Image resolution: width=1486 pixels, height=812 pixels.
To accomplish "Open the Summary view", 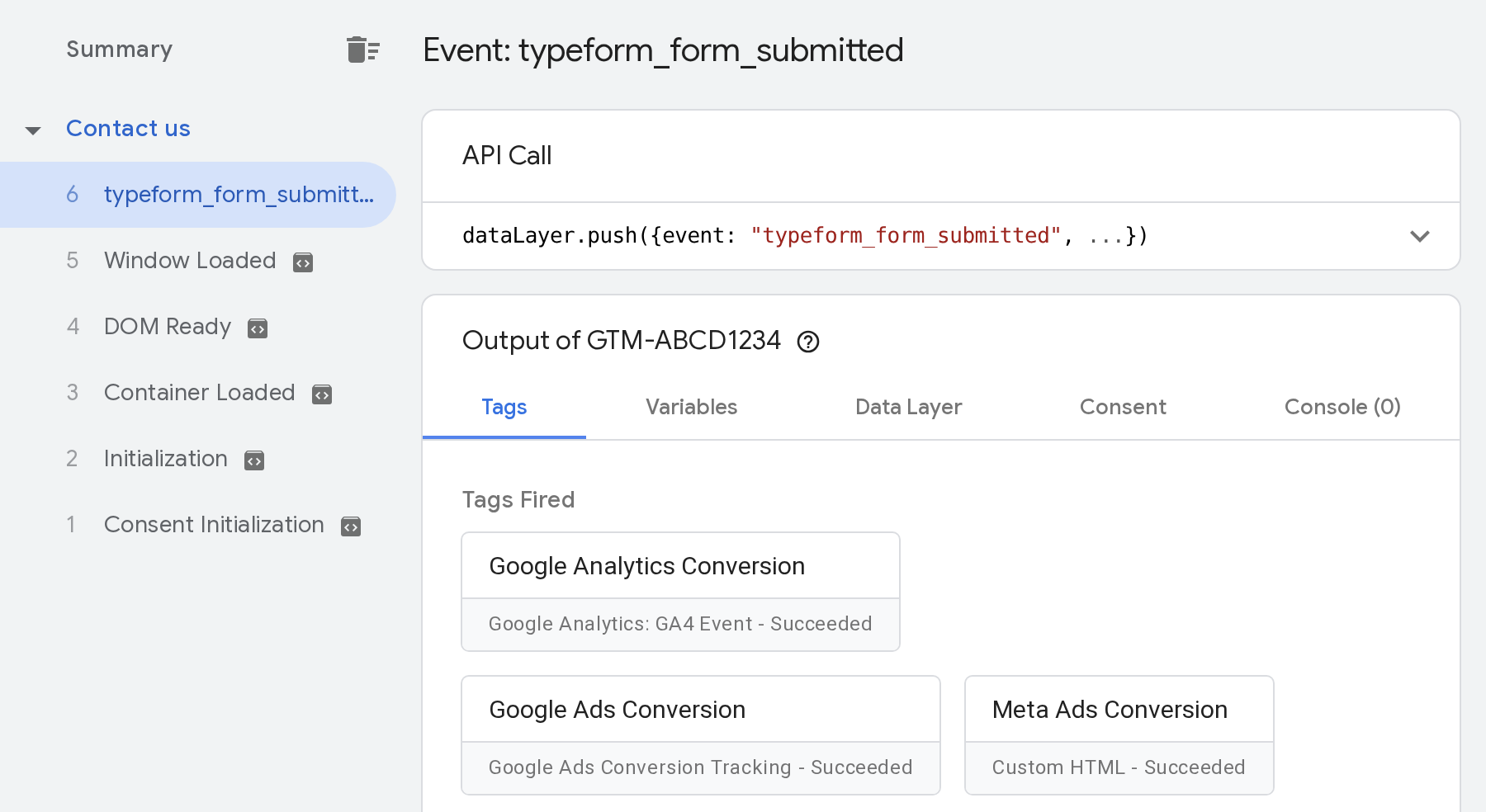I will click(x=120, y=50).
